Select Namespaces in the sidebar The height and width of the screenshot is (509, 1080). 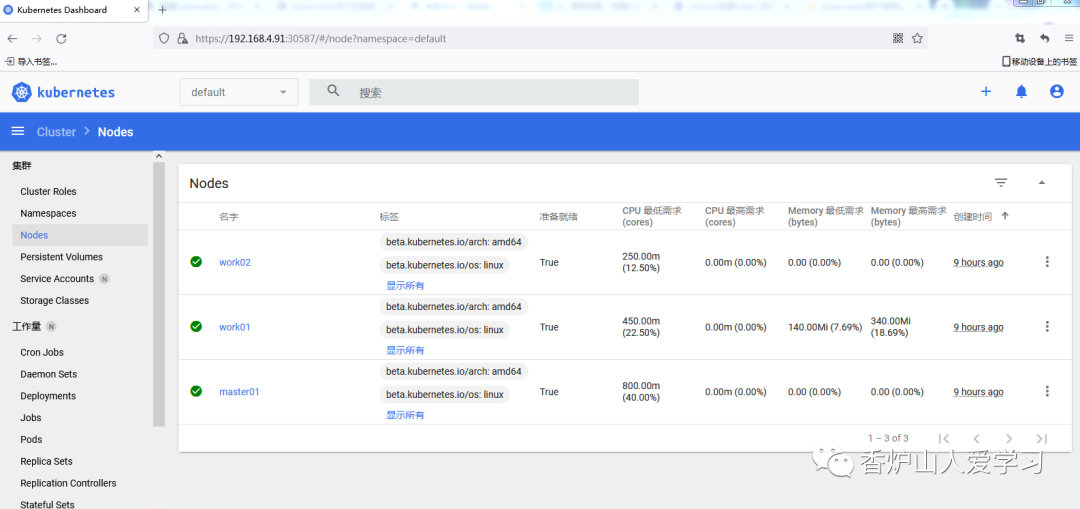[x=48, y=214]
